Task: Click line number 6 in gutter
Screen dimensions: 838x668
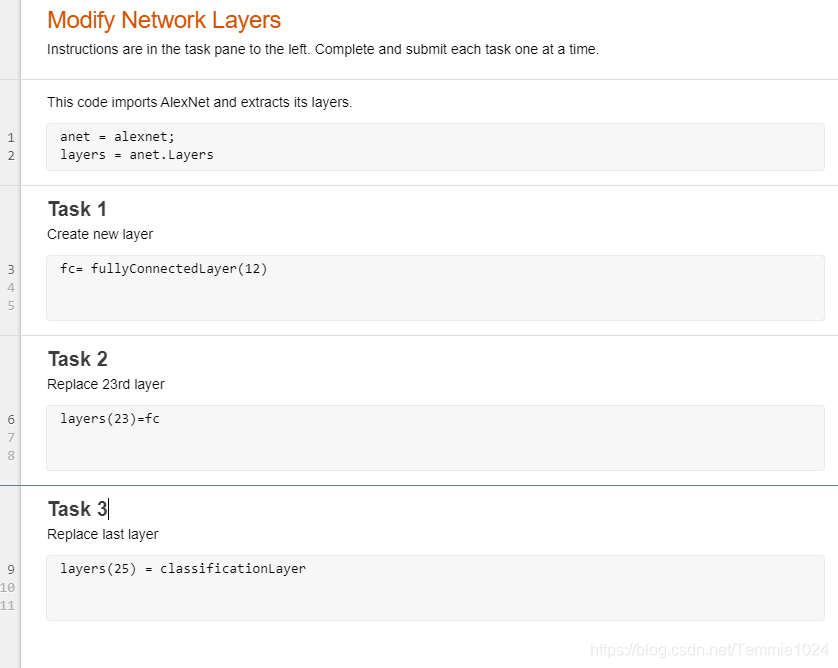Action: pyautogui.click(x=11, y=420)
